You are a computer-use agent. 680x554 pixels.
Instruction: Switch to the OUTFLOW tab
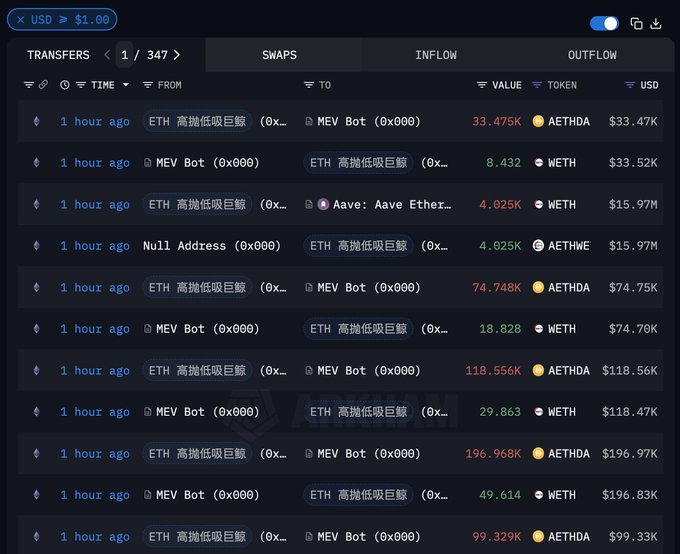point(592,55)
